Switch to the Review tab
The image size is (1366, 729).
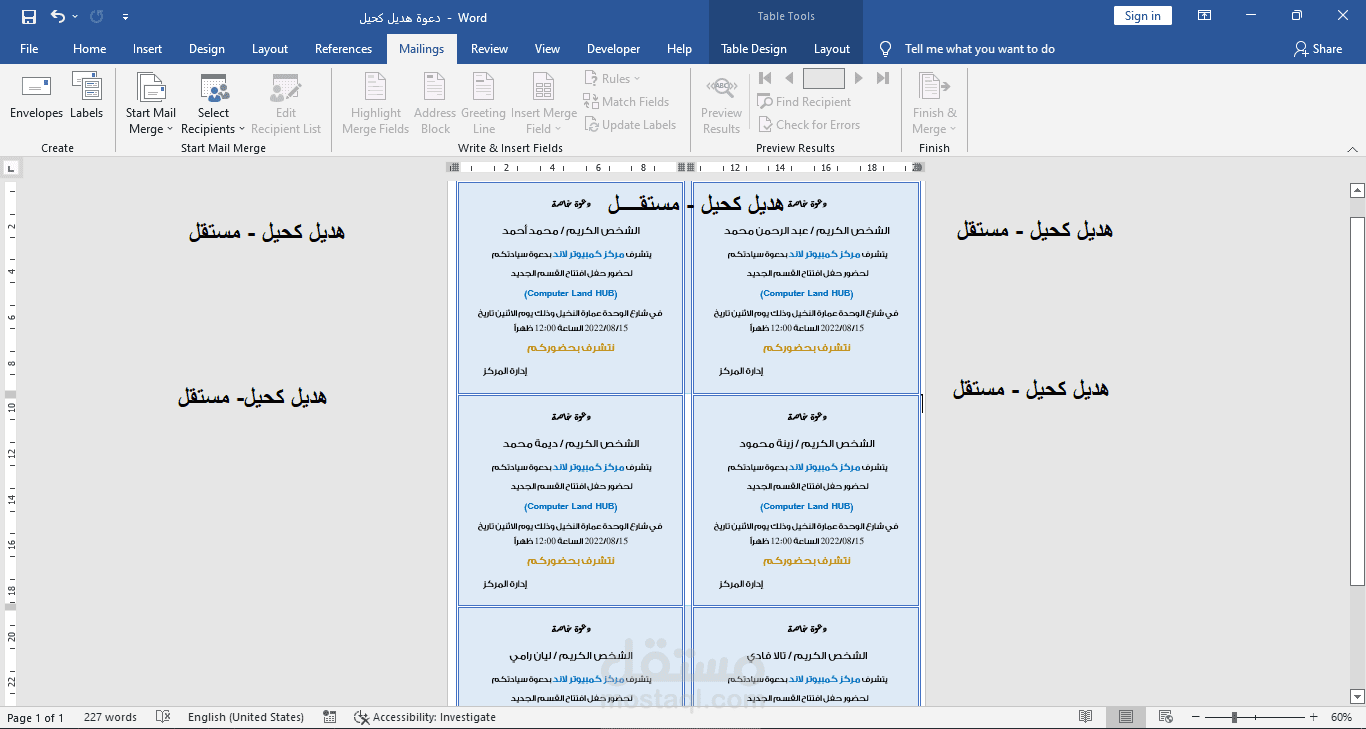490,48
